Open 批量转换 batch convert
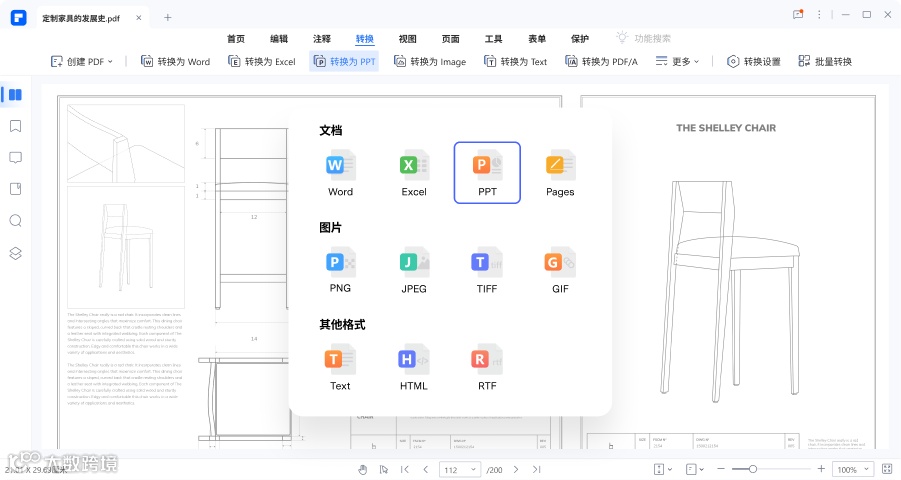The image size is (901, 480). pyautogui.click(x=825, y=62)
